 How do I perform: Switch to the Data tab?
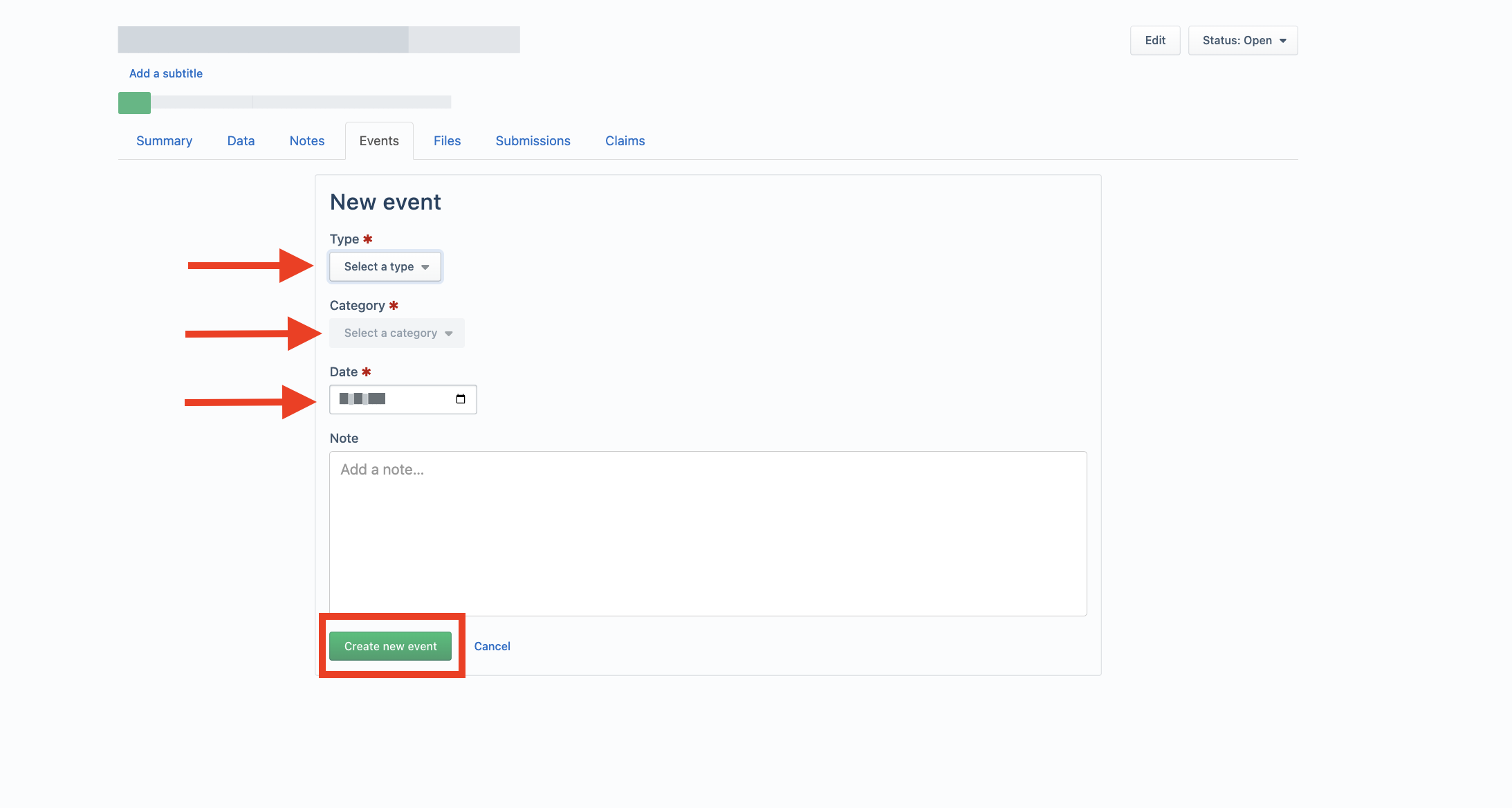[x=241, y=140]
